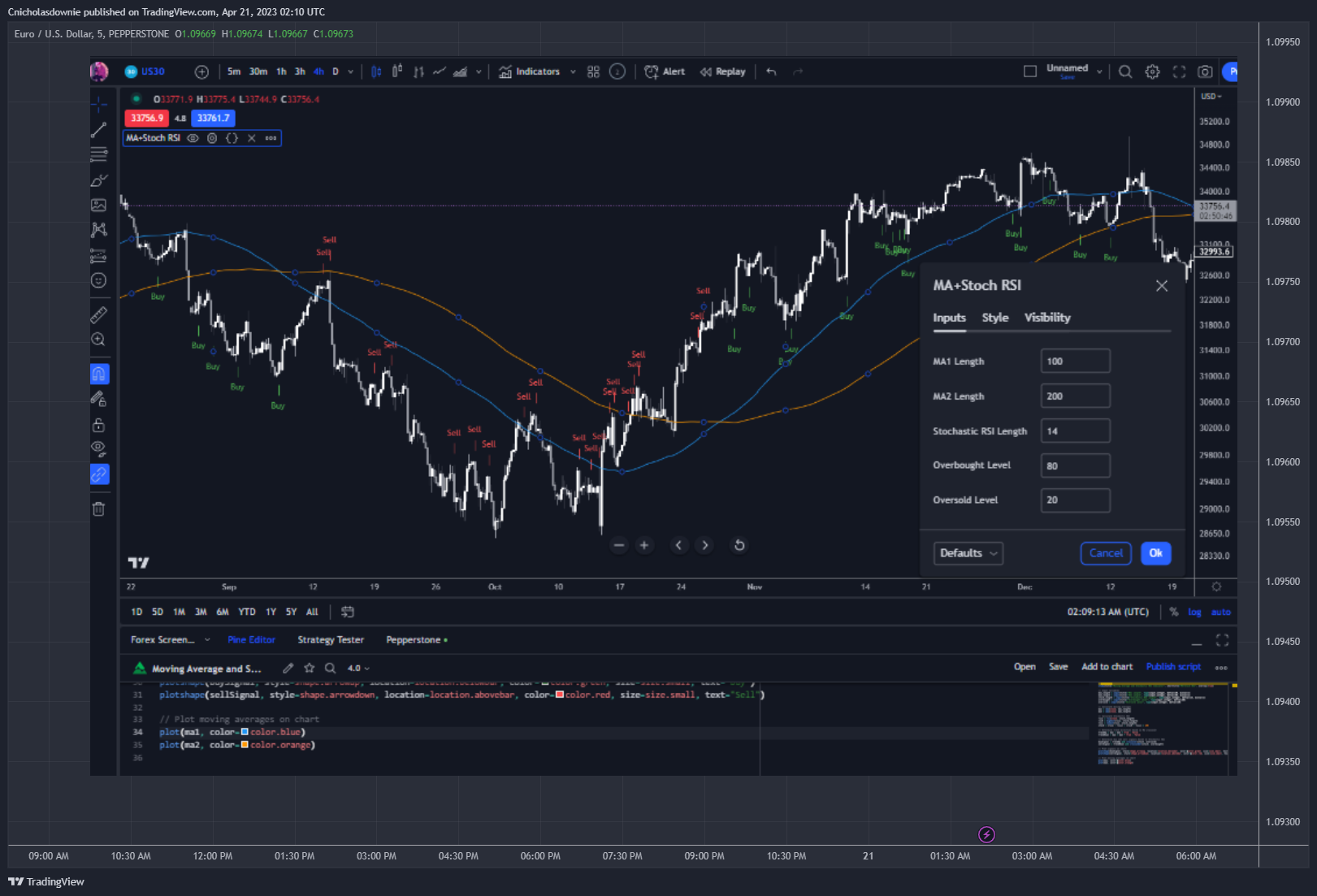Switch to bars chart type

pyautogui.click(x=418, y=71)
